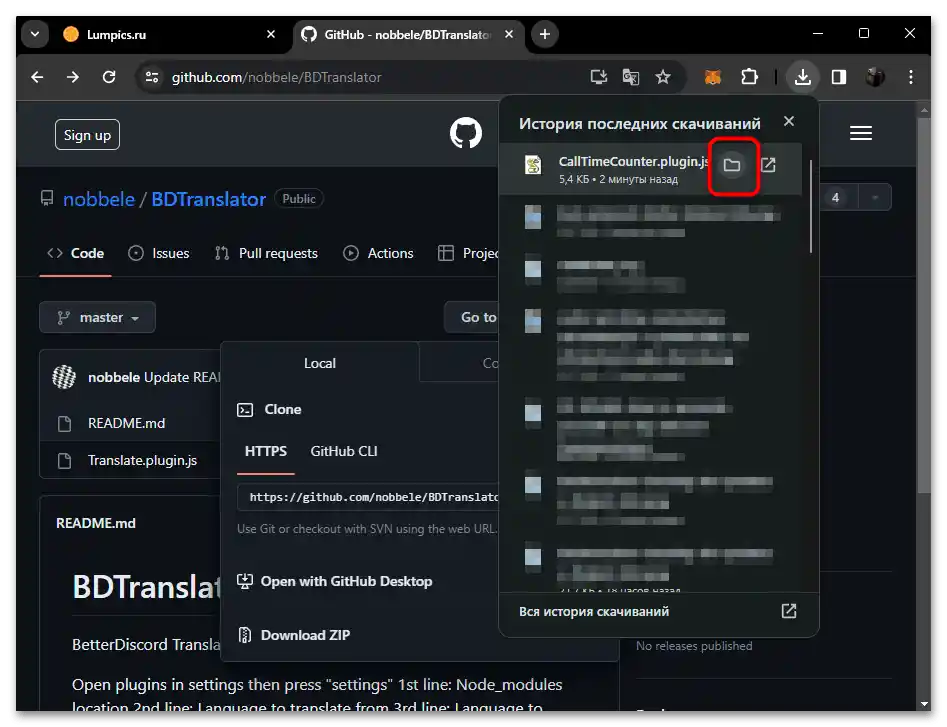Close the GitHub BDTranslator tab

tap(509, 34)
